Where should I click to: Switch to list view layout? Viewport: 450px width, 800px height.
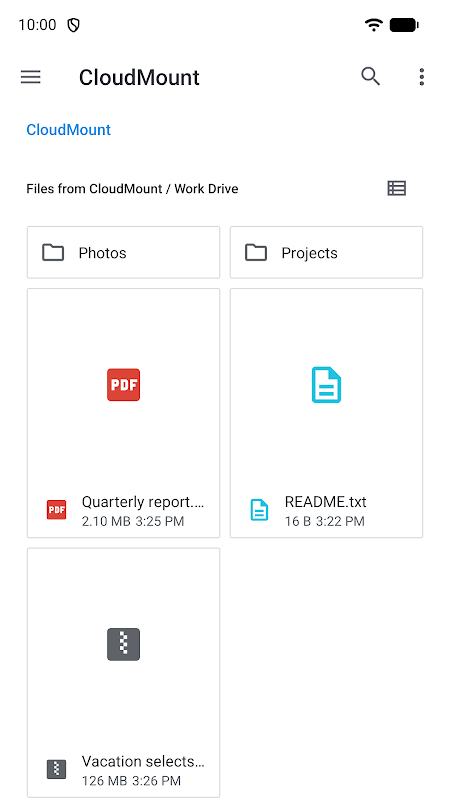point(396,188)
